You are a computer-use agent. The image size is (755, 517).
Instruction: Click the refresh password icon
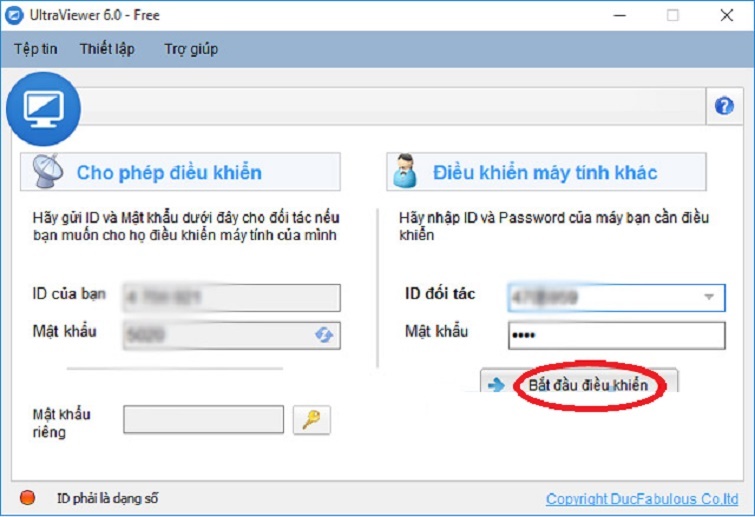(324, 335)
